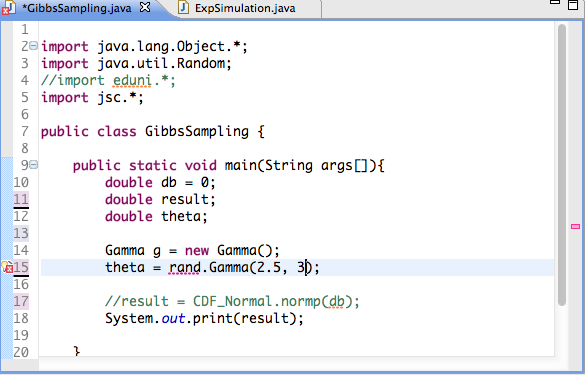Close the GibbsSampling.java editor tab
This screenshot has width=585, height=375.
[x=145, y=7]
